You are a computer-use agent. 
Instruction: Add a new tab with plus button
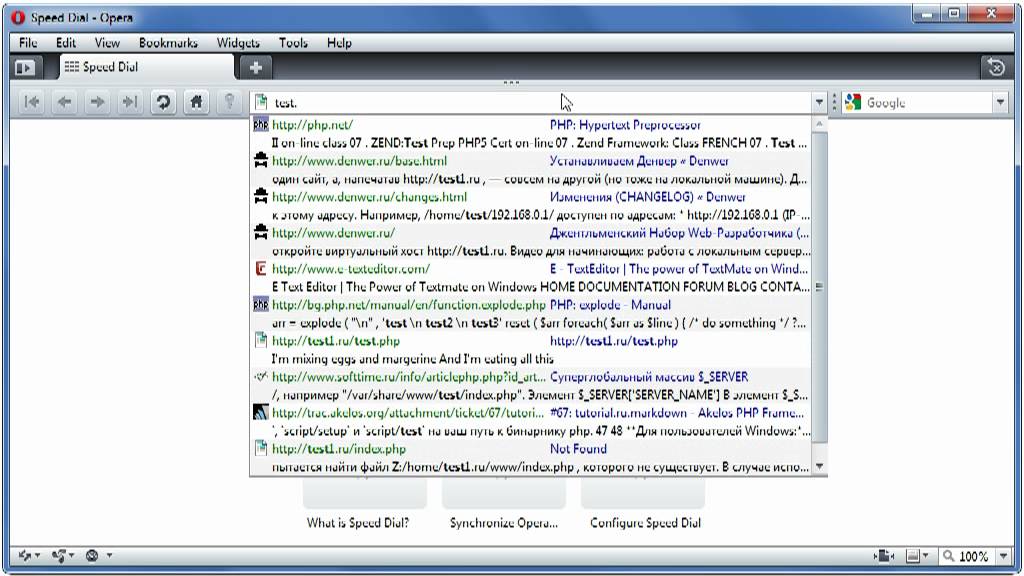[x=256, y=67]
